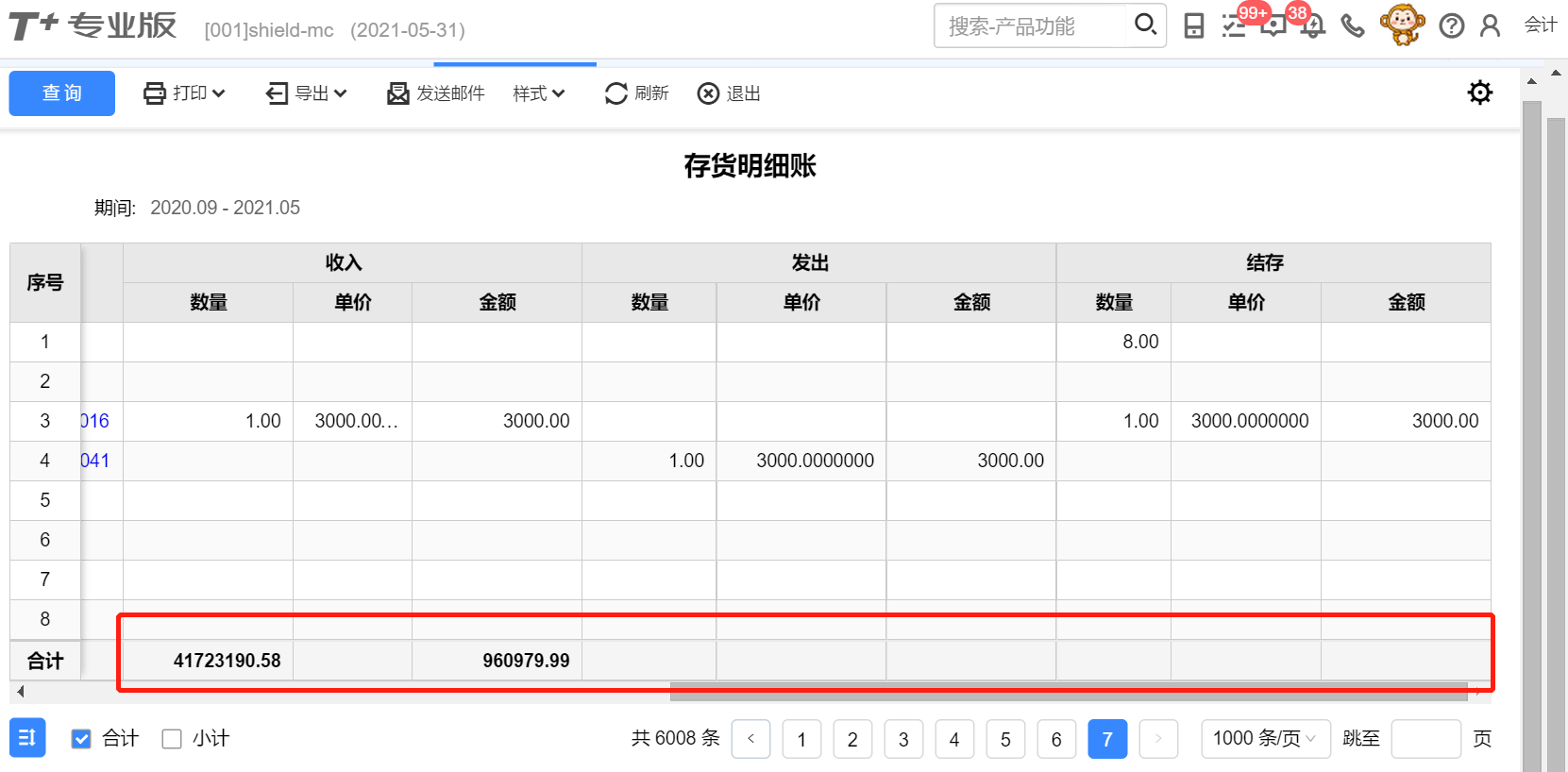Click the export arrow icon
Viewport: 1568px width, 772px height.
pos(277,93)
